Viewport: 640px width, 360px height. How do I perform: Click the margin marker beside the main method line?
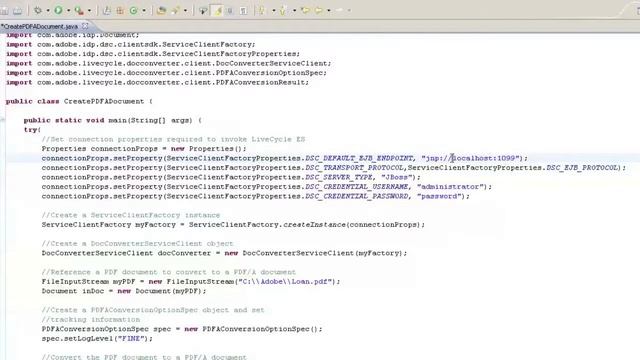(x=2, y=120)
